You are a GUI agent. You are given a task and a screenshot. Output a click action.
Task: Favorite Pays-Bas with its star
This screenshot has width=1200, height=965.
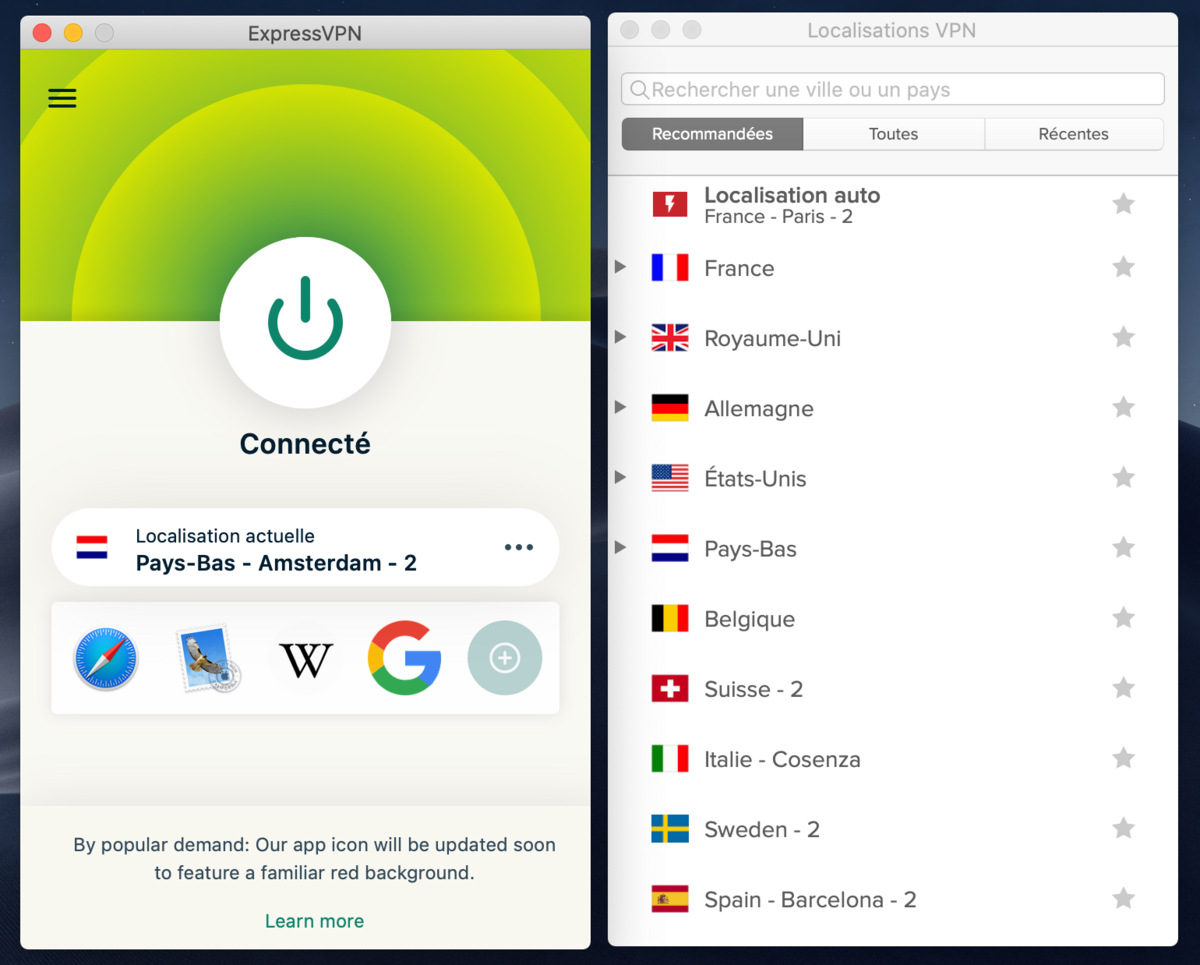pyautogui.click(x=1123, y=547)
